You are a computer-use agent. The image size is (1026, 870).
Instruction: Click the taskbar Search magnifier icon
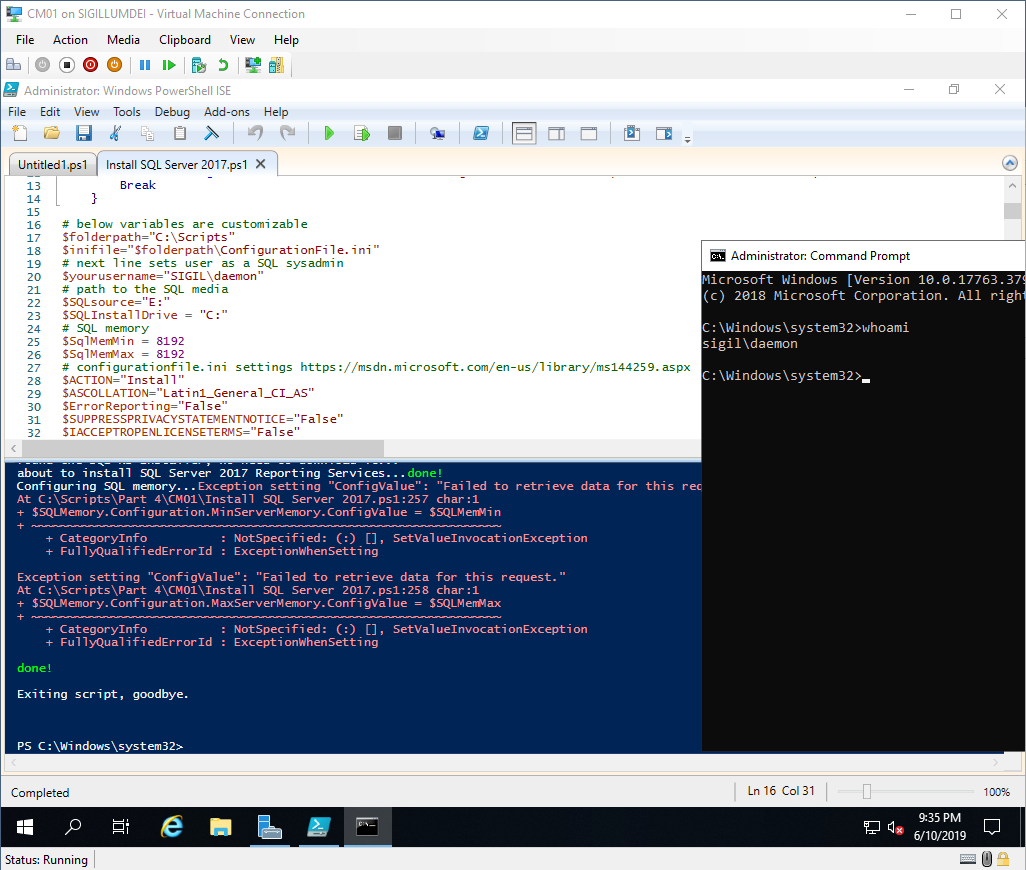click(x=73, y=827)
